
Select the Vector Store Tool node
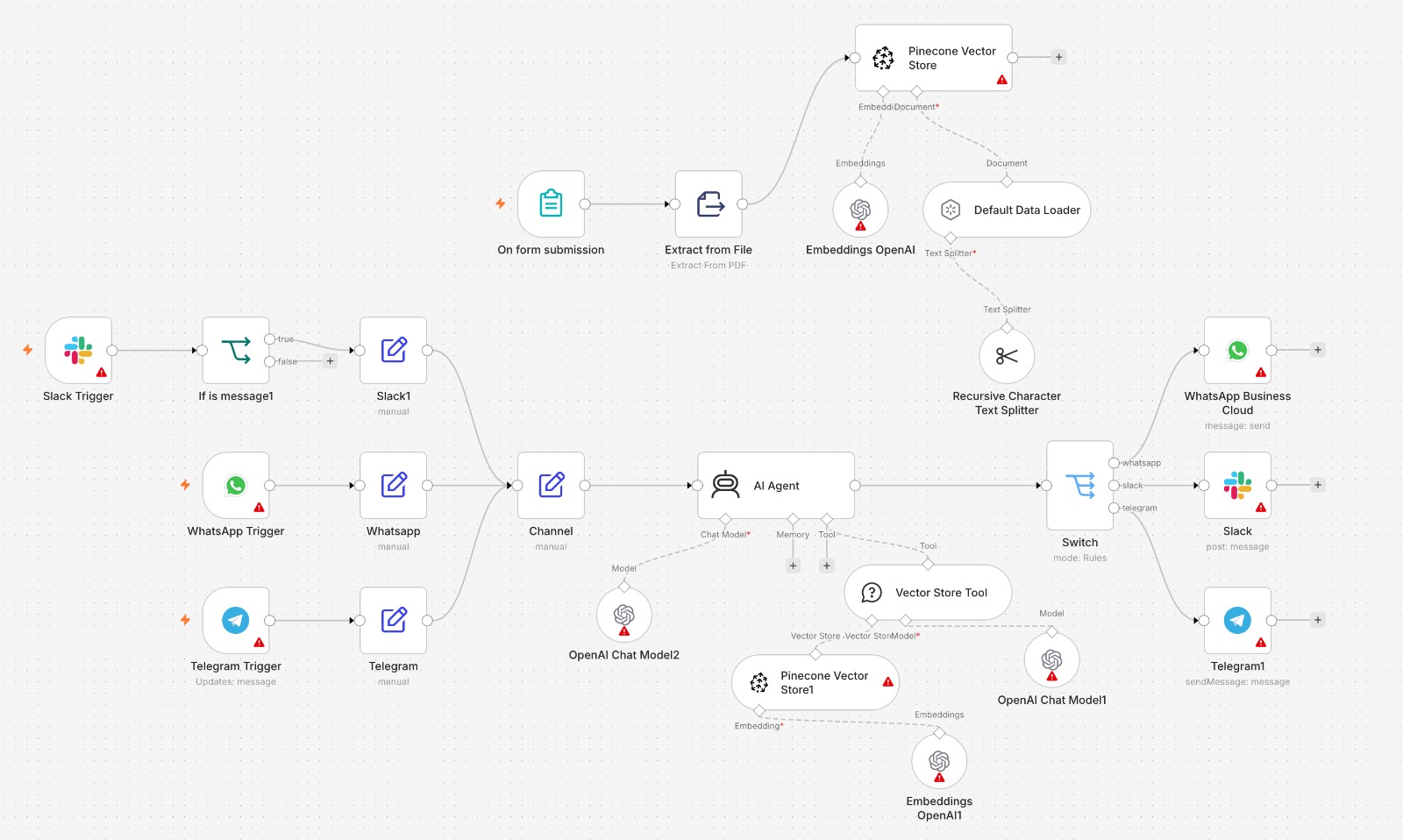click(928, 593)
